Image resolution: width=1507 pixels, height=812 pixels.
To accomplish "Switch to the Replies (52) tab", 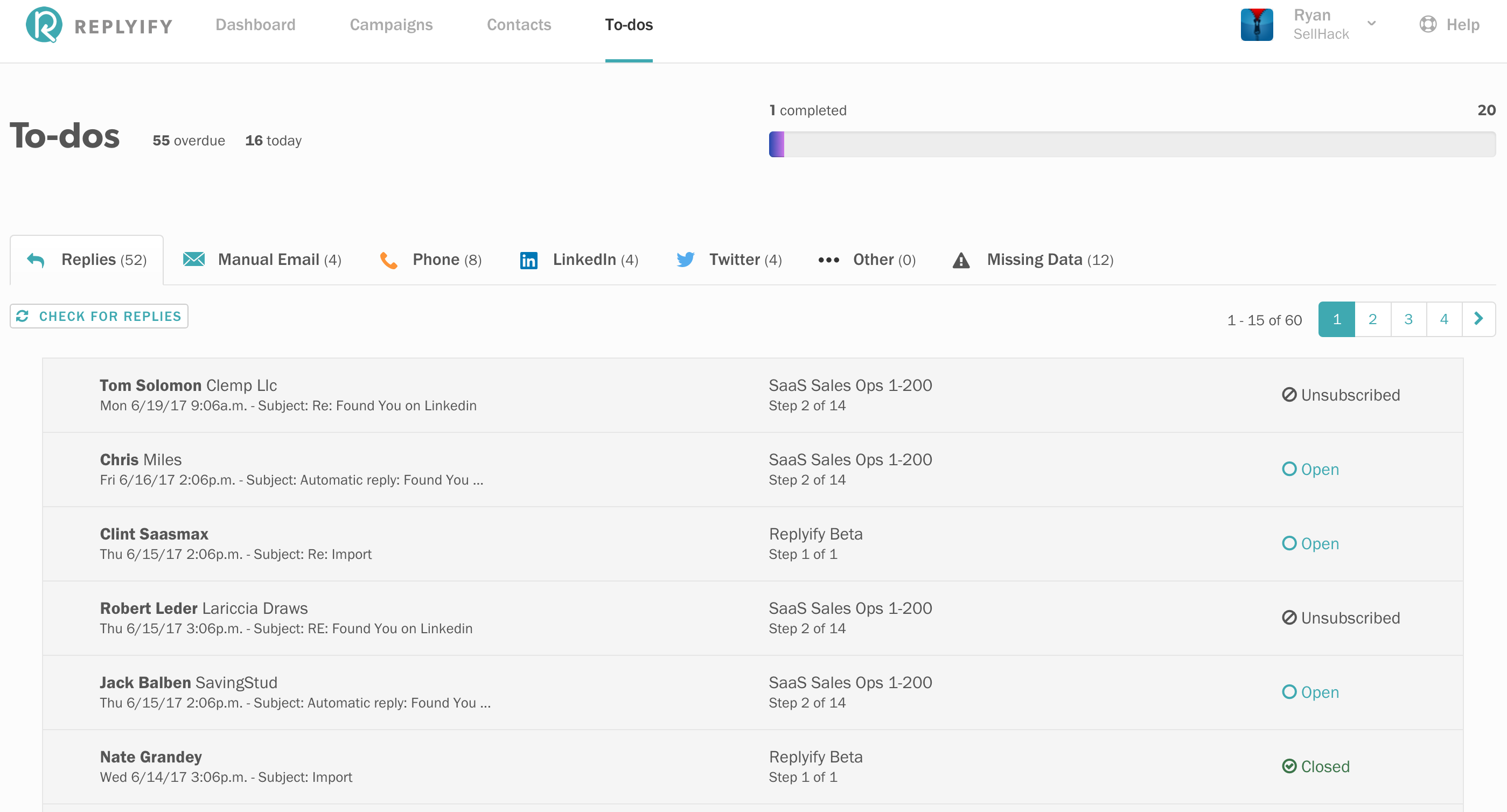I will click(87, 260).
